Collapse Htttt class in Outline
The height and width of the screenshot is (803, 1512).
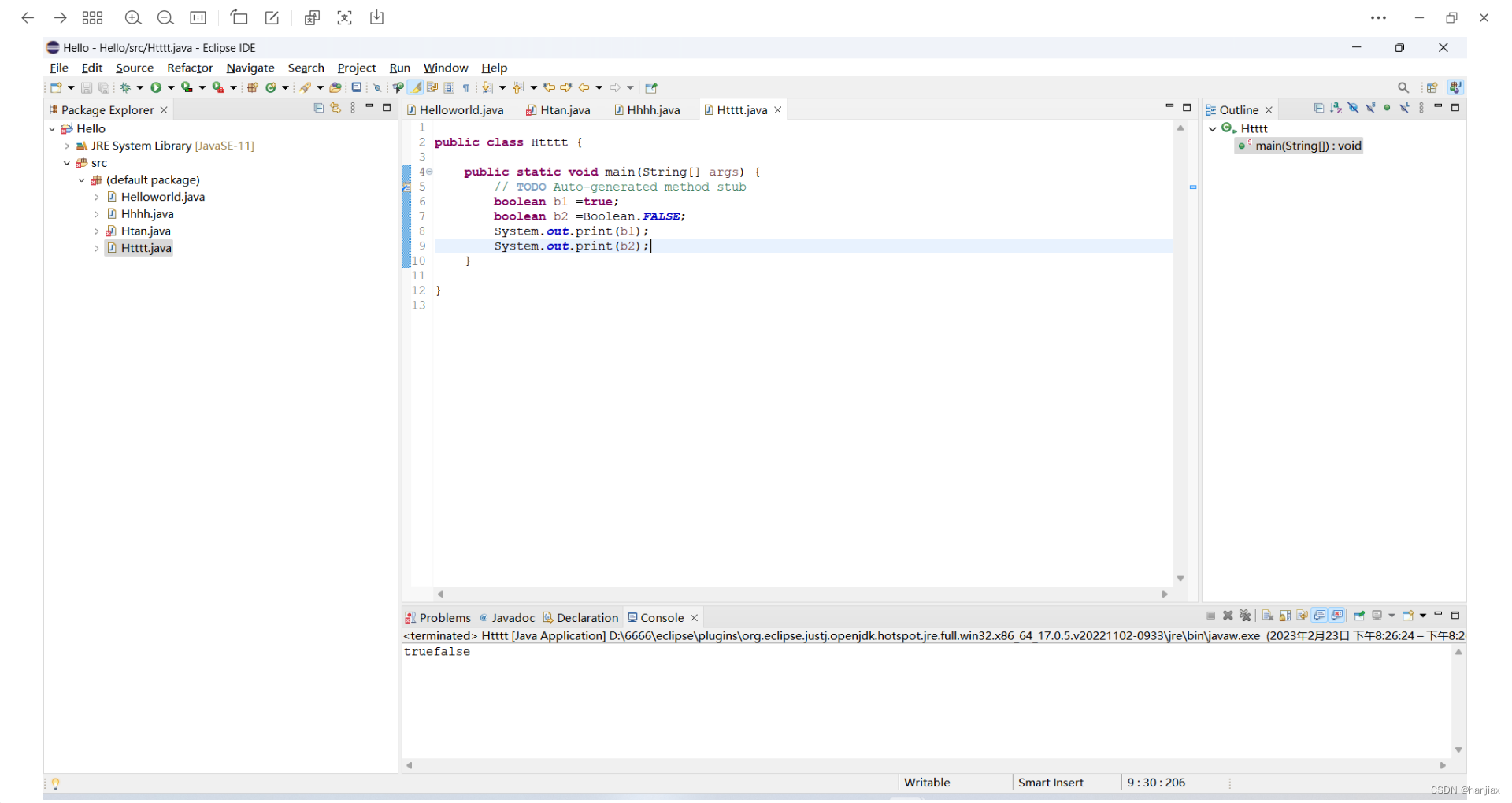coord(1213,129)
